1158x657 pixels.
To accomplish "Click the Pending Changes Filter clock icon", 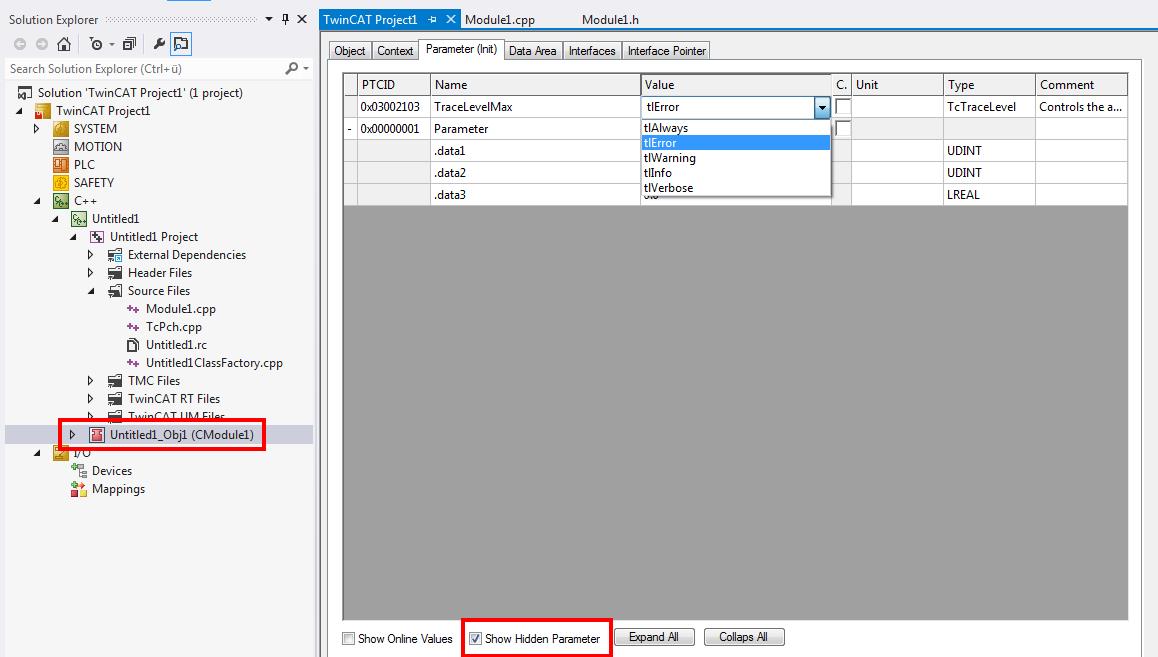I will coord(96,44).
